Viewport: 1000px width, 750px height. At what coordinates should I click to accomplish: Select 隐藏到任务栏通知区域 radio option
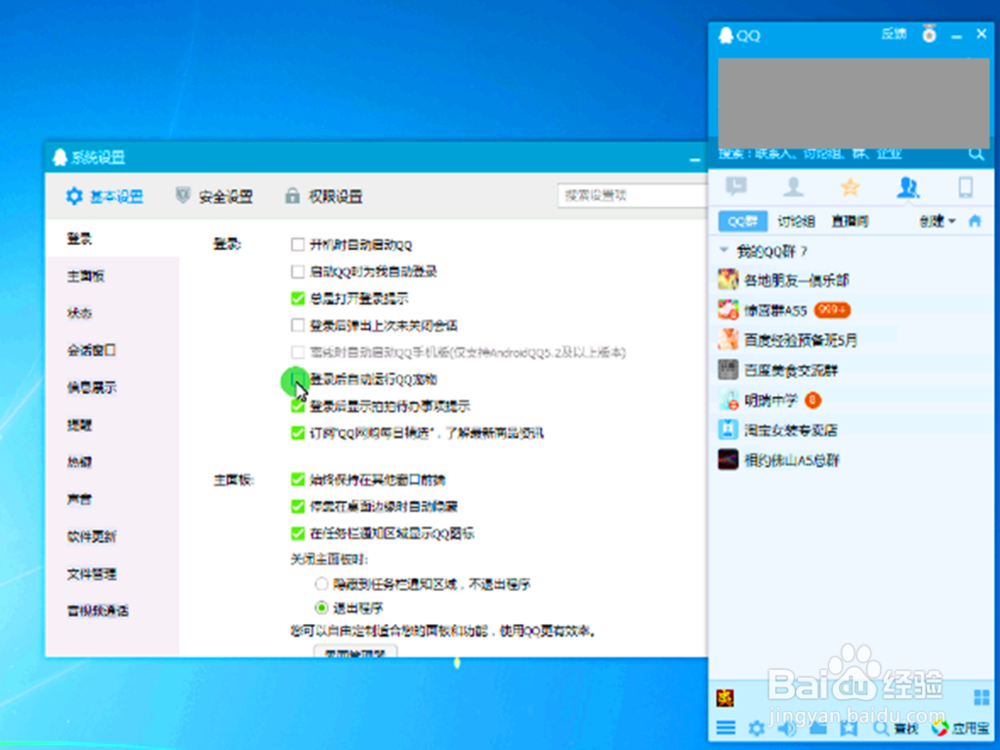(321, 584)
